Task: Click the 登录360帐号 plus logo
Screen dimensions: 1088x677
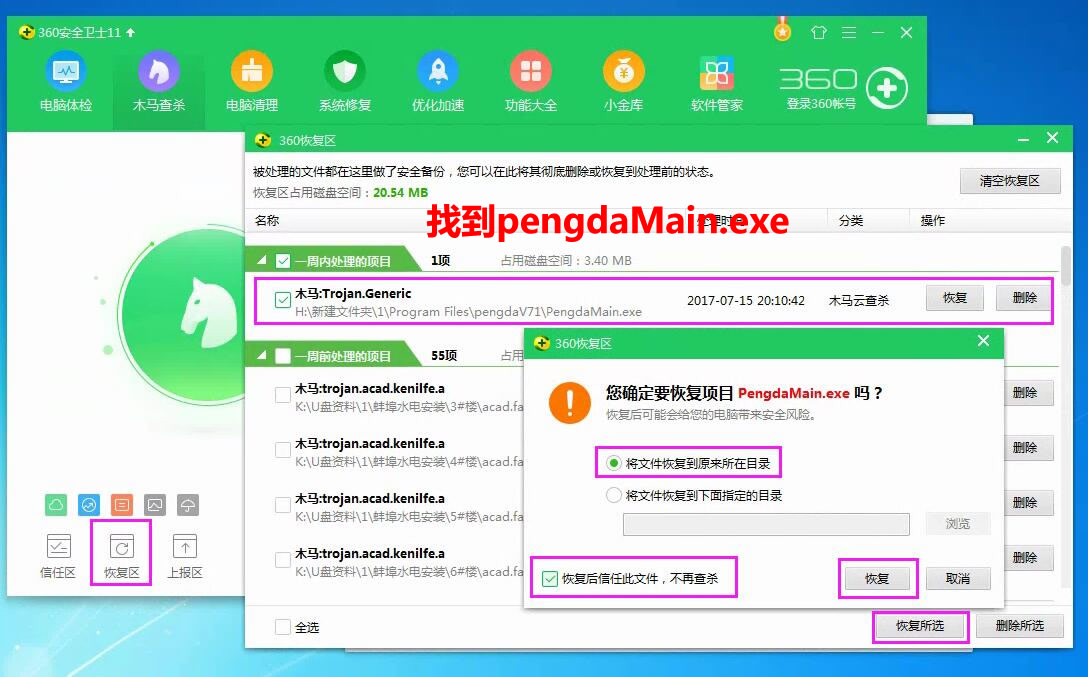Action: [x=887, y=88]
